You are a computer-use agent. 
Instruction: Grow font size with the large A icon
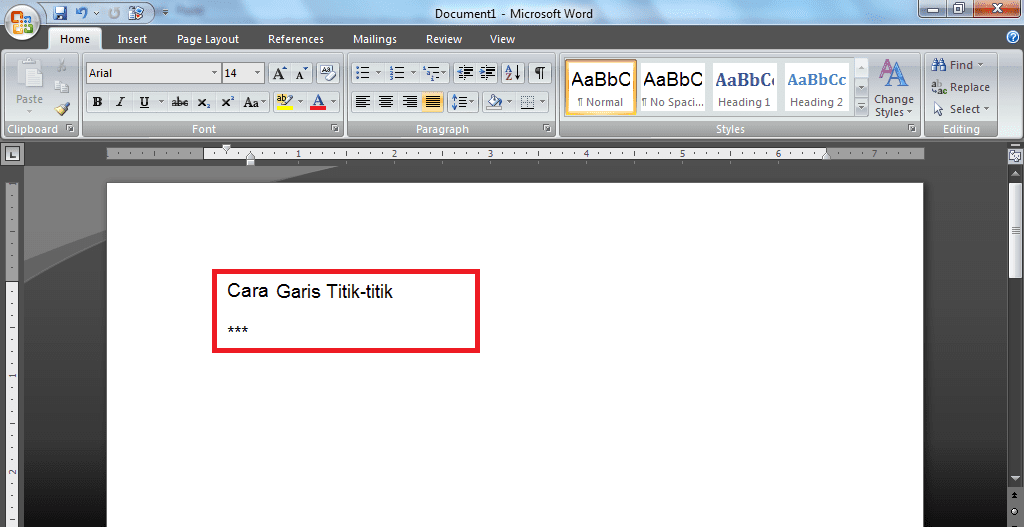[x=279, y=73]
